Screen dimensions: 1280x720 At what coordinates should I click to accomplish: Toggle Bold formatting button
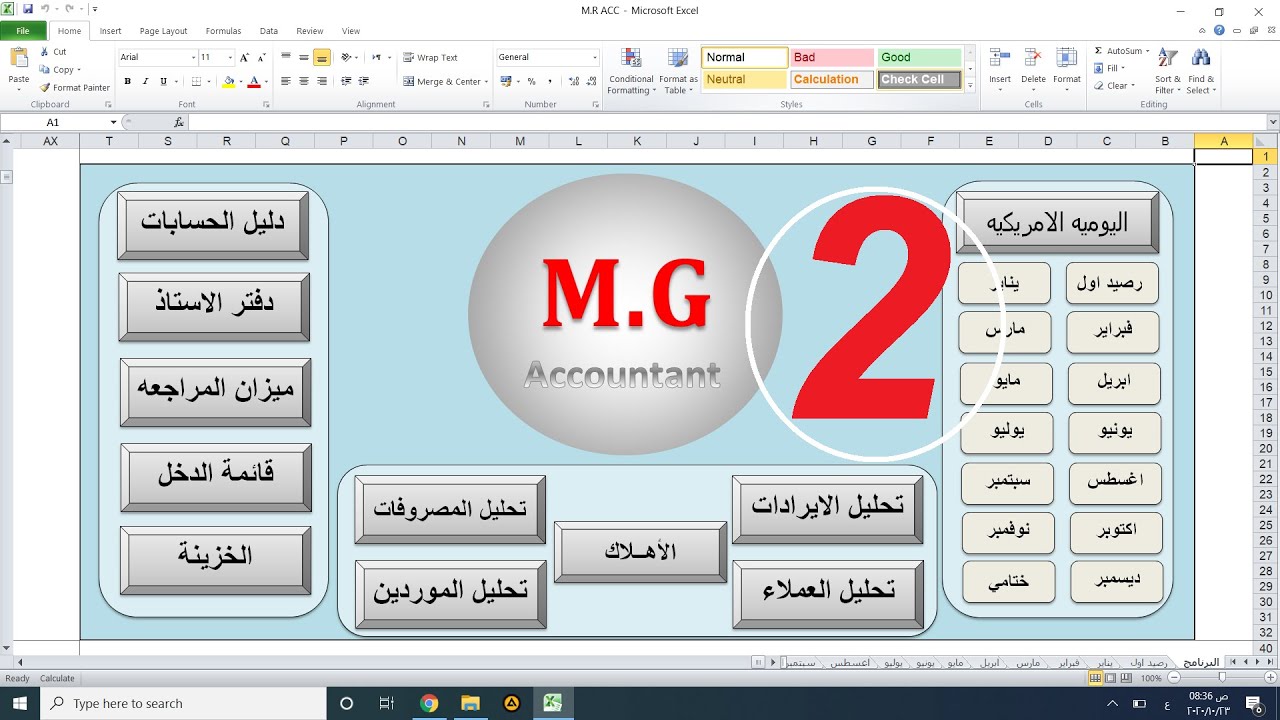128,82
